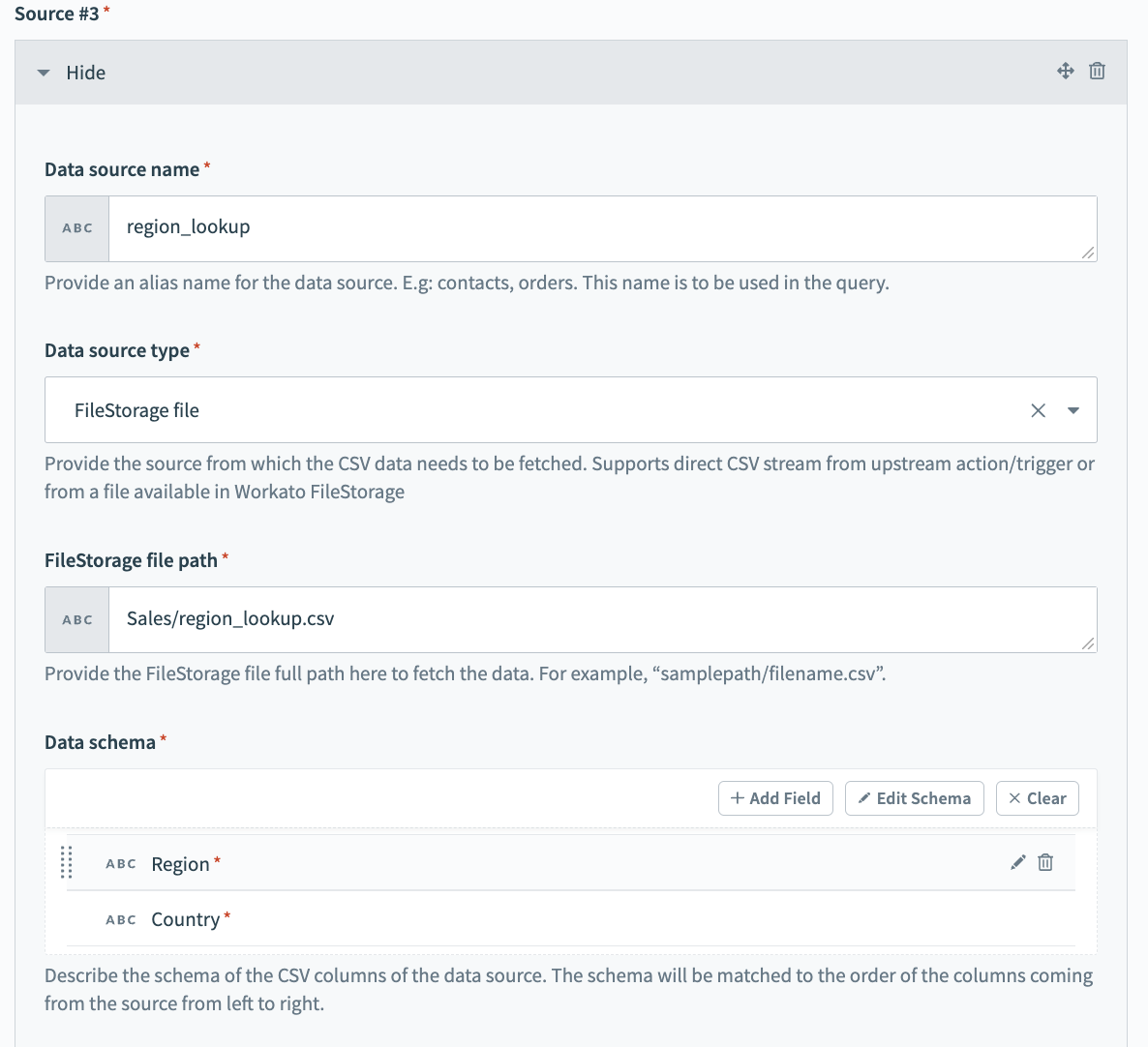Click the resize handle of the file path box
The width and height of the screenshot is (1148, 1047).
[x=1088, y=643]
